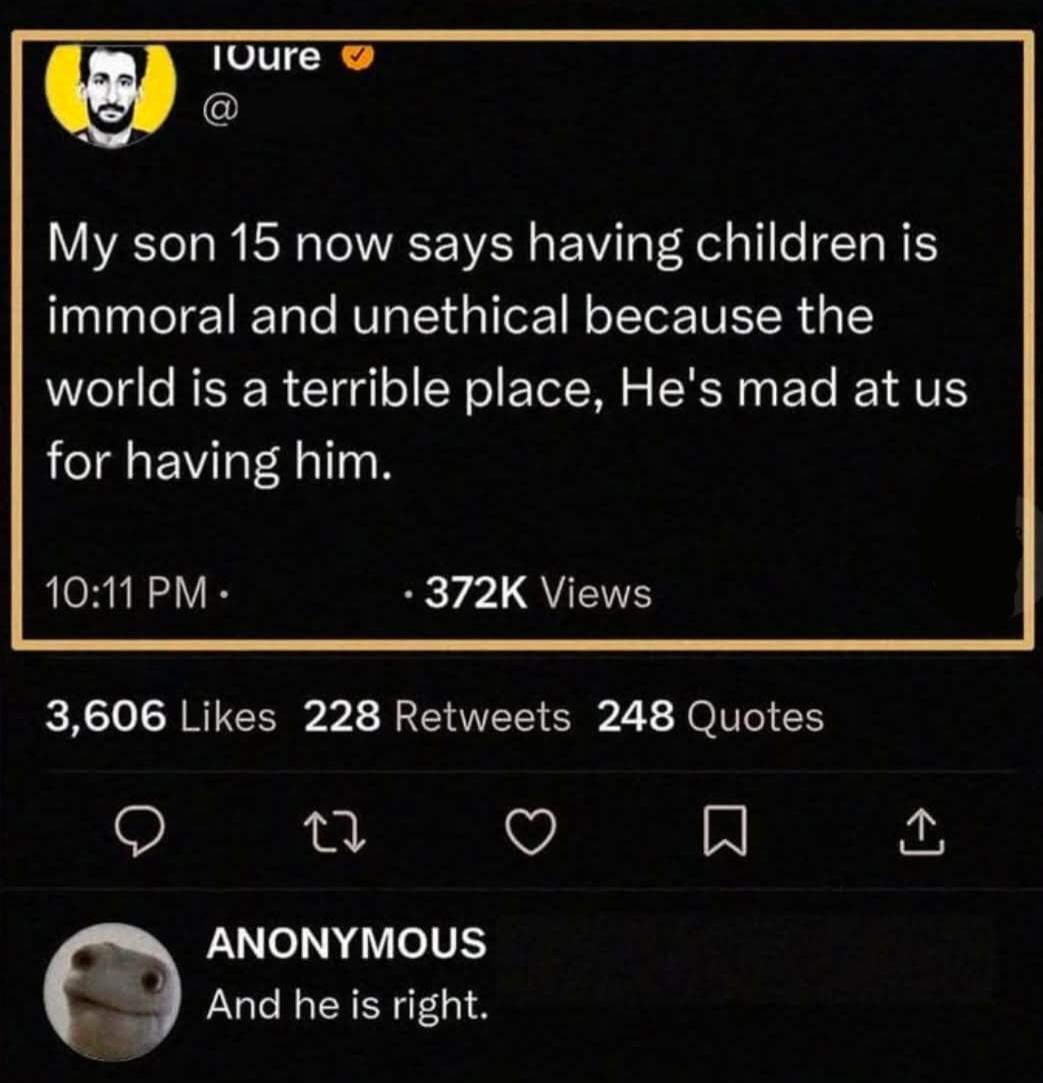Screen dimensions: 1043x1083
Task: Click the ANONYMOUS username on the reply
Action: tap(346, 942)
